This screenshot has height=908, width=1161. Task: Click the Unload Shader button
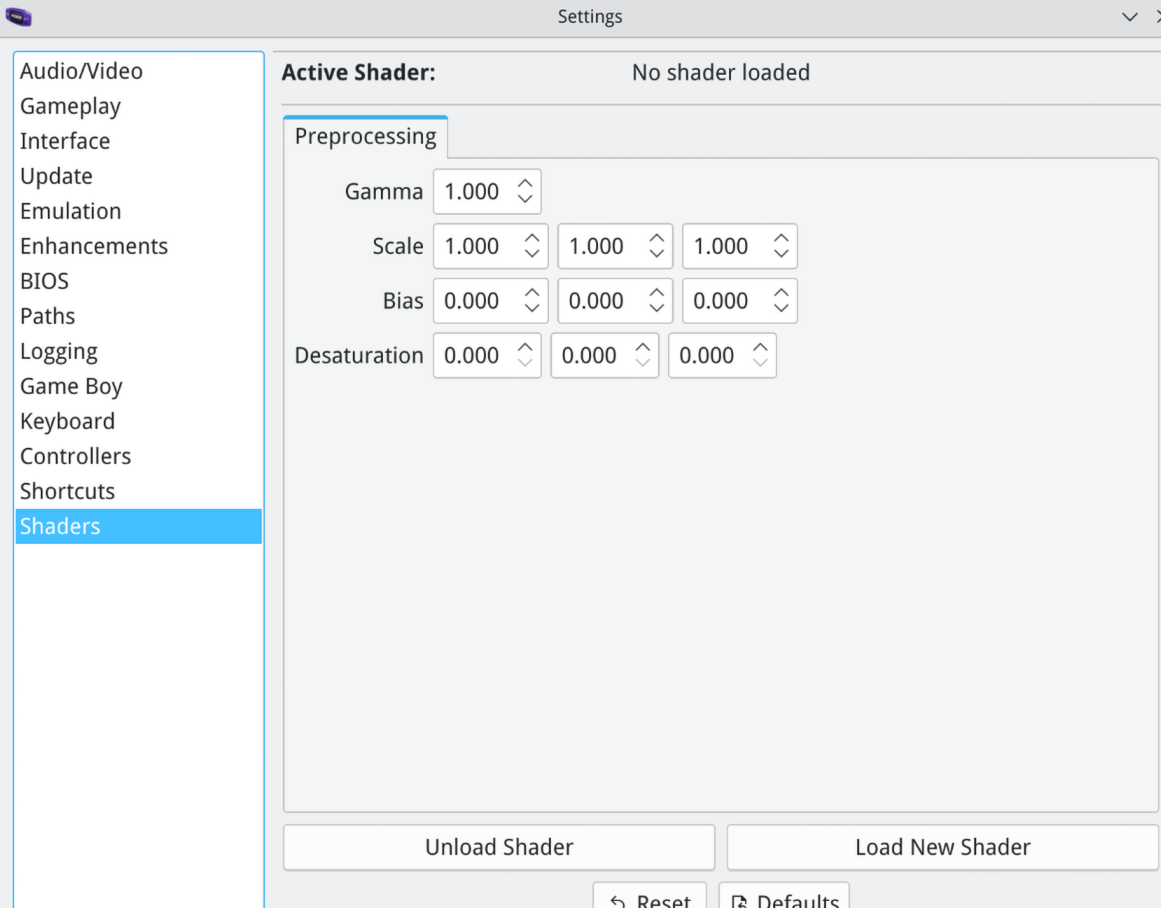point(499,847)
